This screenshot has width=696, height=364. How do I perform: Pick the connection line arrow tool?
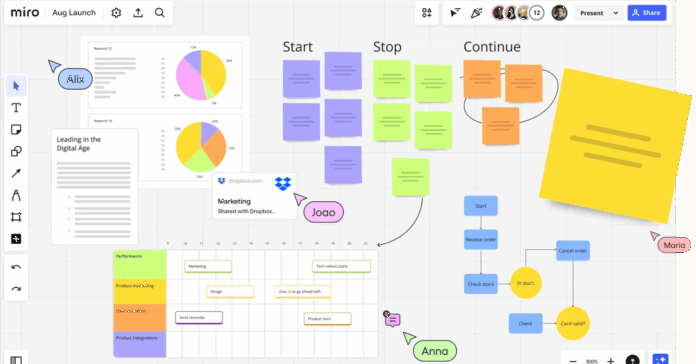point(16,173)
